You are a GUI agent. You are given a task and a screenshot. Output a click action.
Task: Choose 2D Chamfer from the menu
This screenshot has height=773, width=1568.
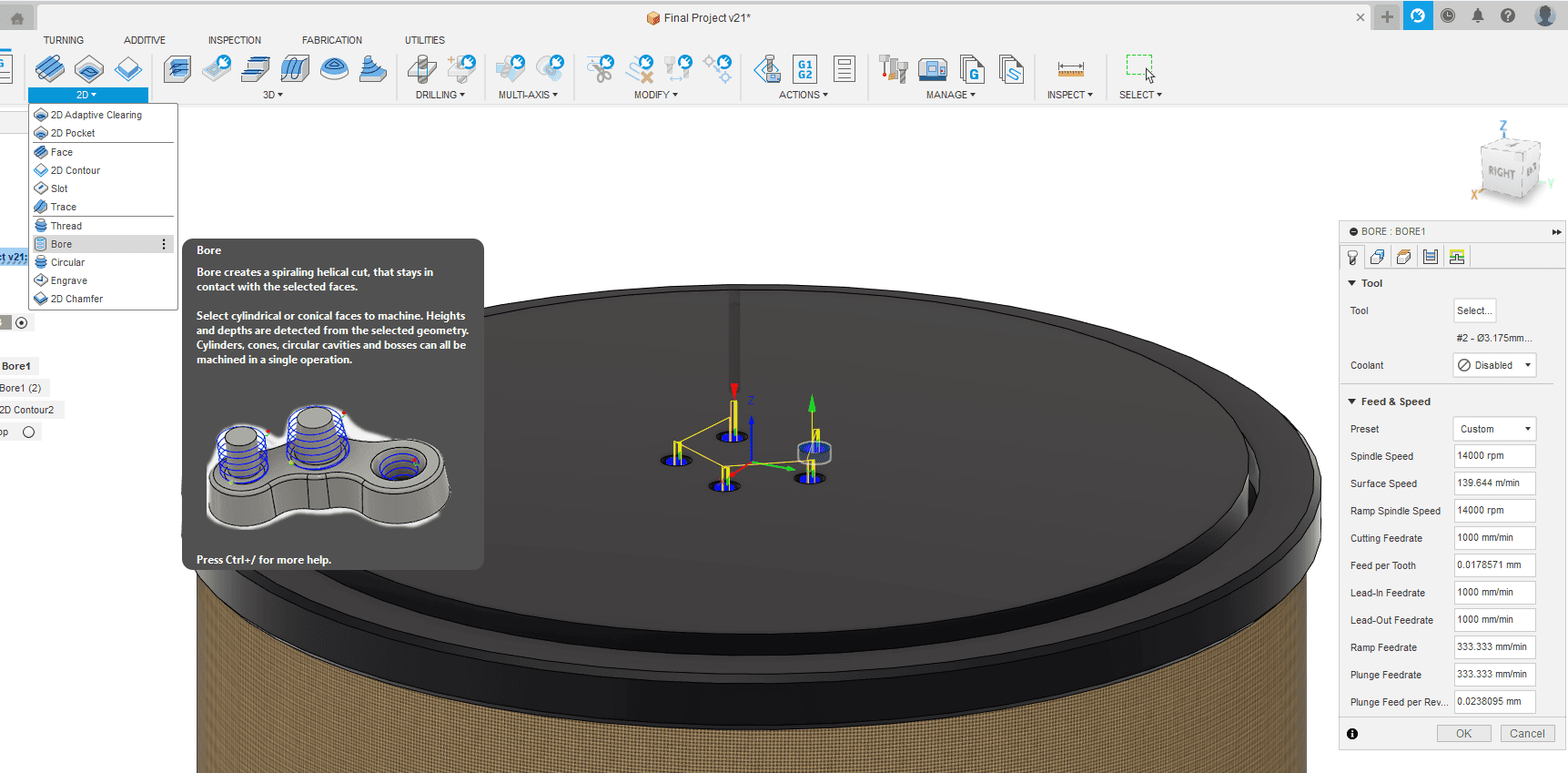click(x=103, y=299)
